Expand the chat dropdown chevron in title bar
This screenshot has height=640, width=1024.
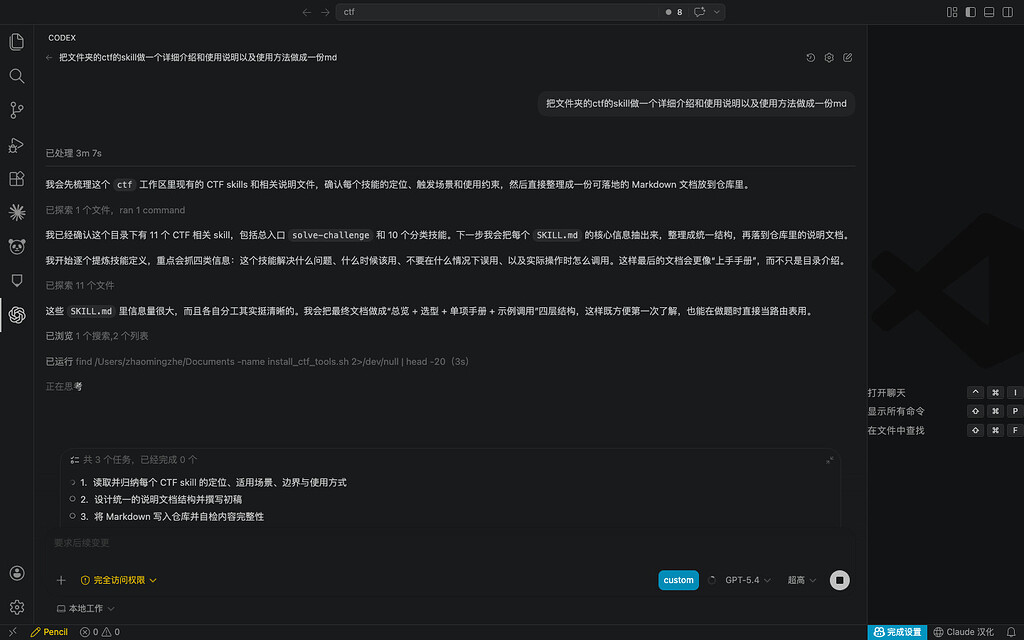point(716,12)
